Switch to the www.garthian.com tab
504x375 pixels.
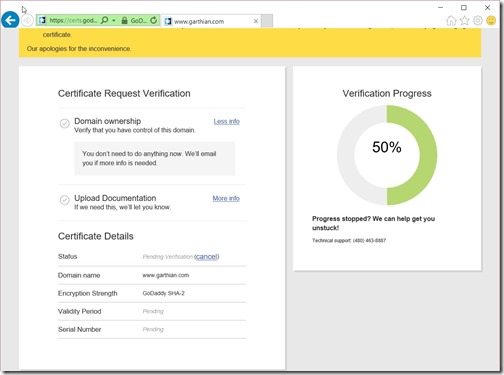[211, 21]
